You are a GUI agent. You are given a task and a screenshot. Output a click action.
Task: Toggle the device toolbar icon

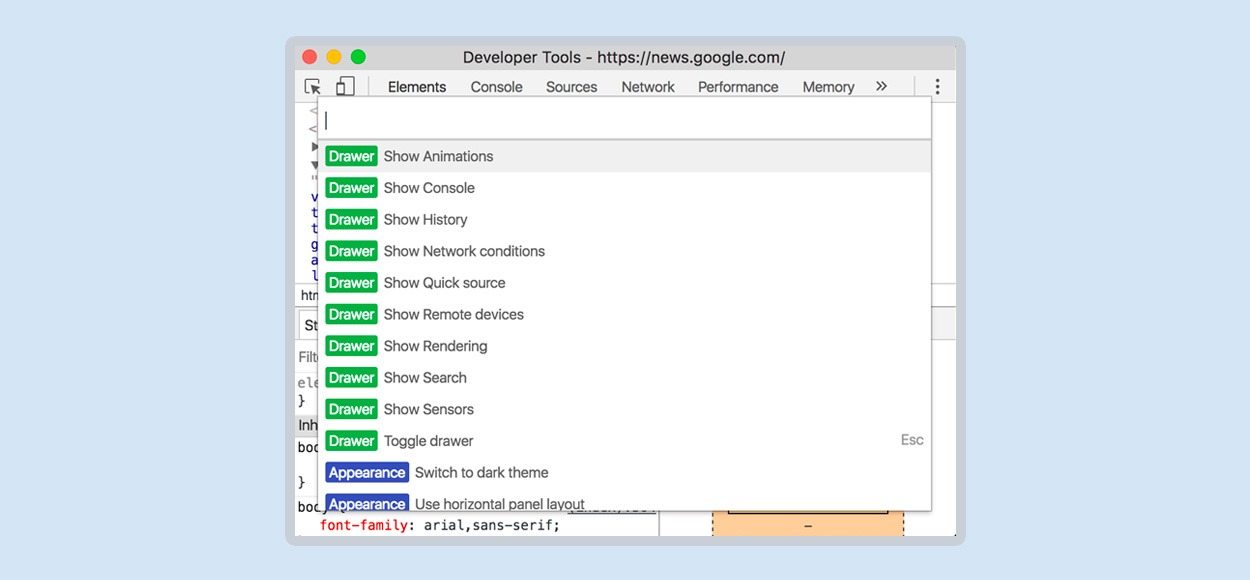[x=345, y=87]
